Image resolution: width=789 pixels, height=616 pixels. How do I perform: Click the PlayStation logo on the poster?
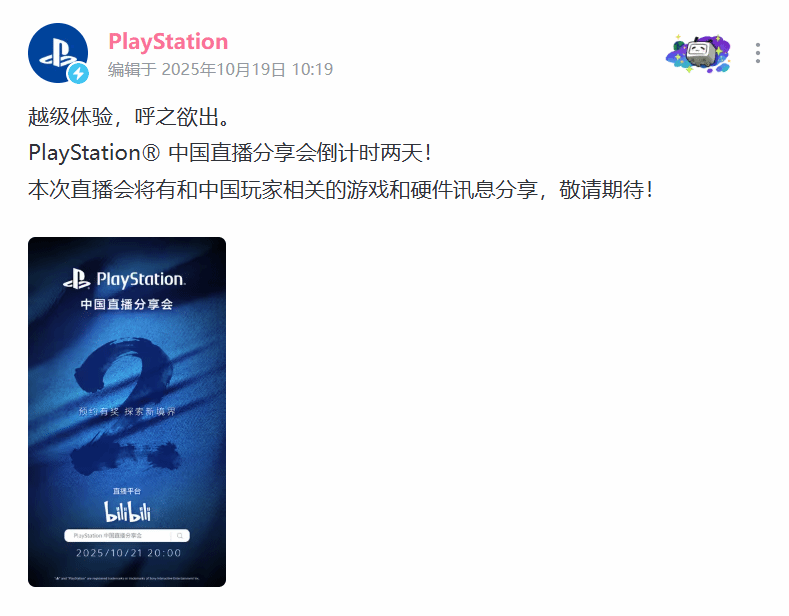click(124, 279)
